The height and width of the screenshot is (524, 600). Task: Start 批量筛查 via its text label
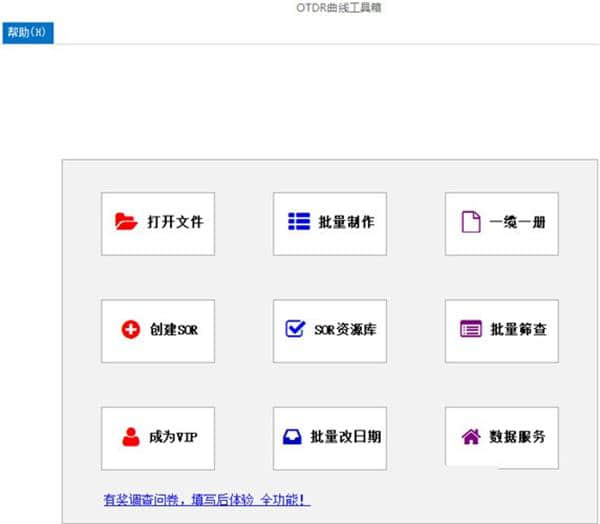click(x=518, y=329)
